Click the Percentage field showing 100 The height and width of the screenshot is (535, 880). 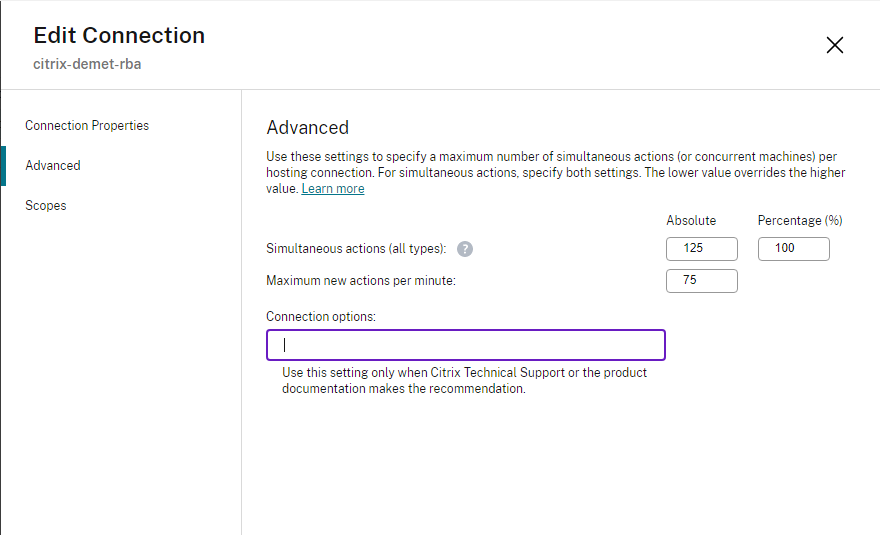tap(793, 249)
